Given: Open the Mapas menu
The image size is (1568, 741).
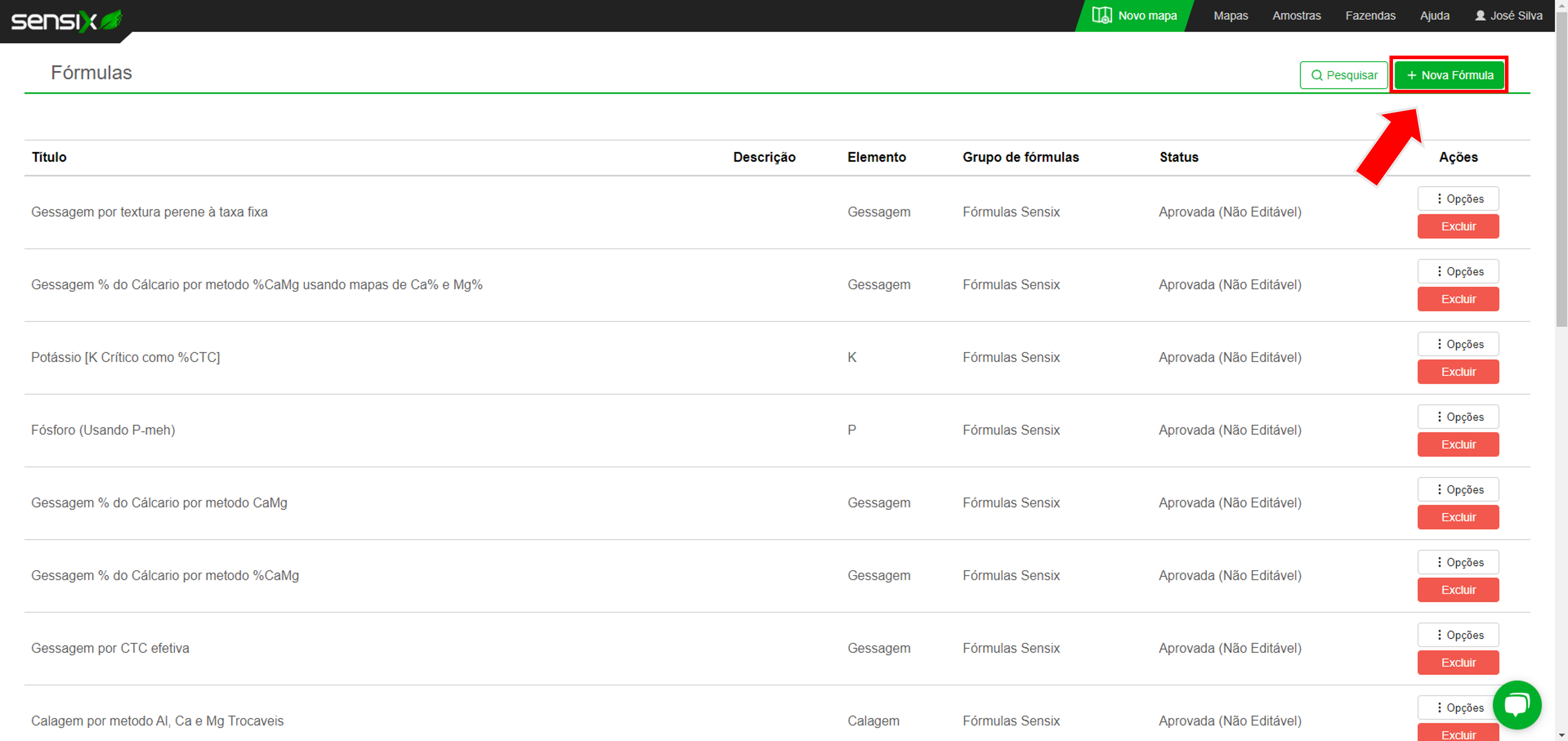Looking at the screenshot, I should click(1230, 15).
